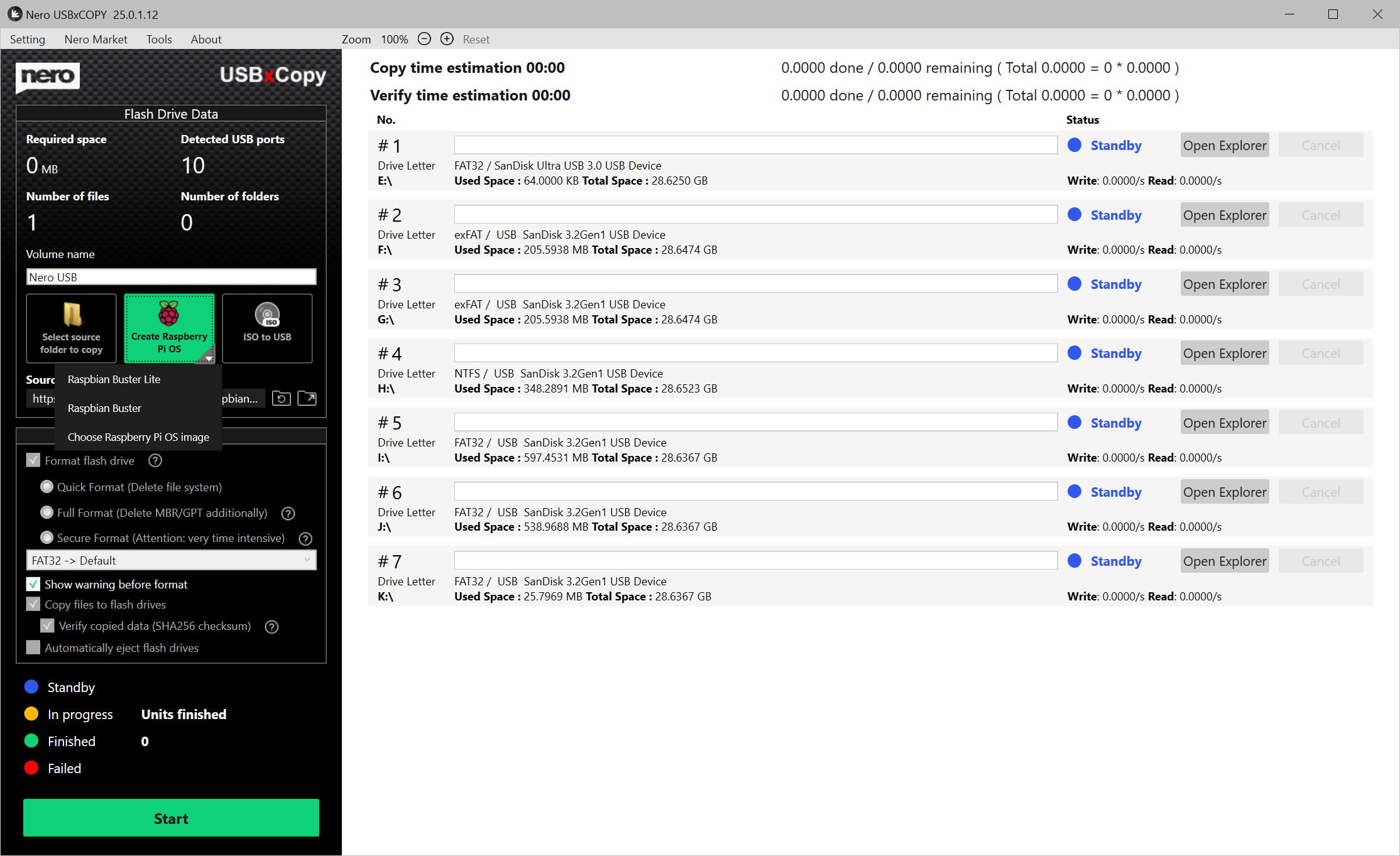1400x856 pixels.
Task: Click the blue Standby status dot for drive #1
Action: 1075,145
